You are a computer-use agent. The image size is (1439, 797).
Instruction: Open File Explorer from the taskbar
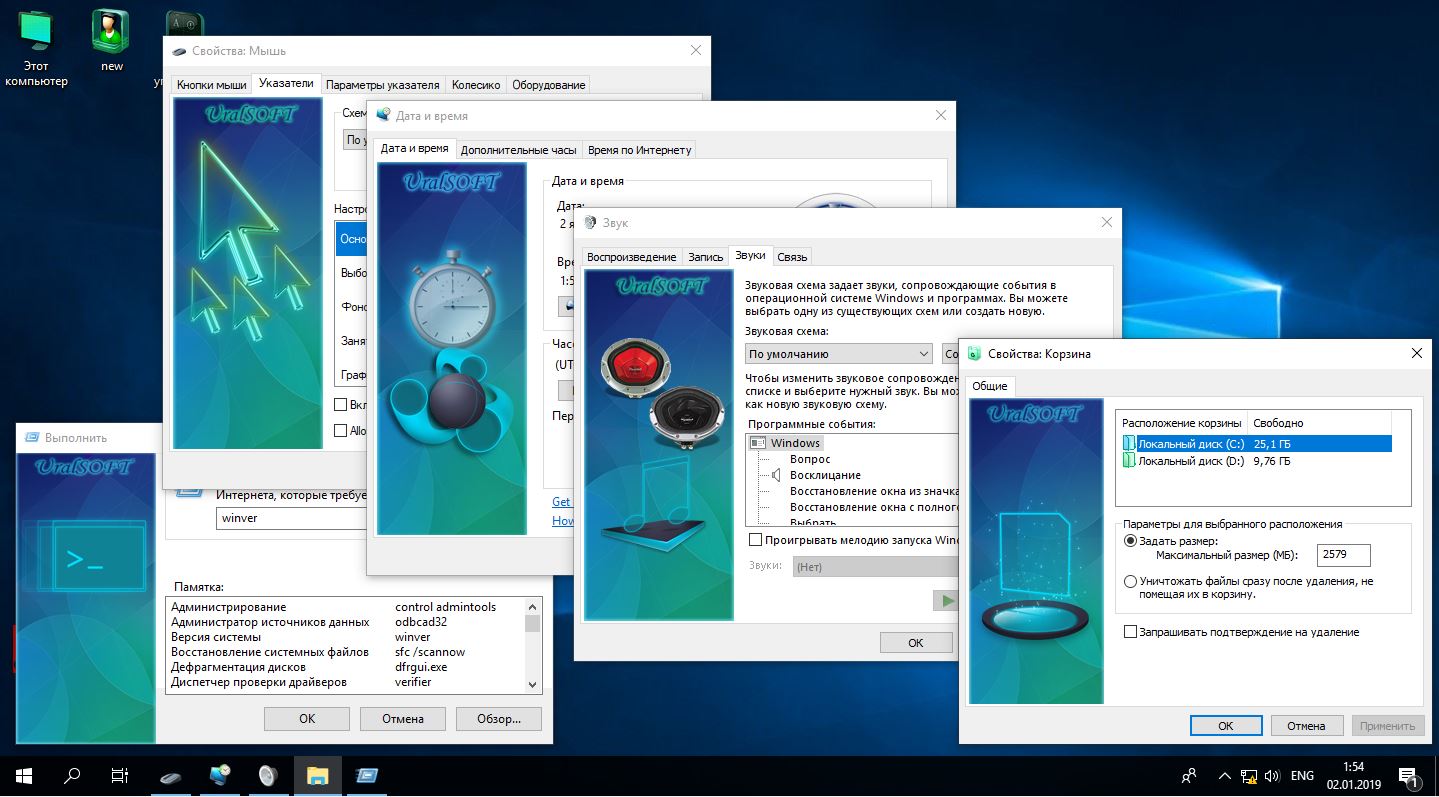pos(317,775)
